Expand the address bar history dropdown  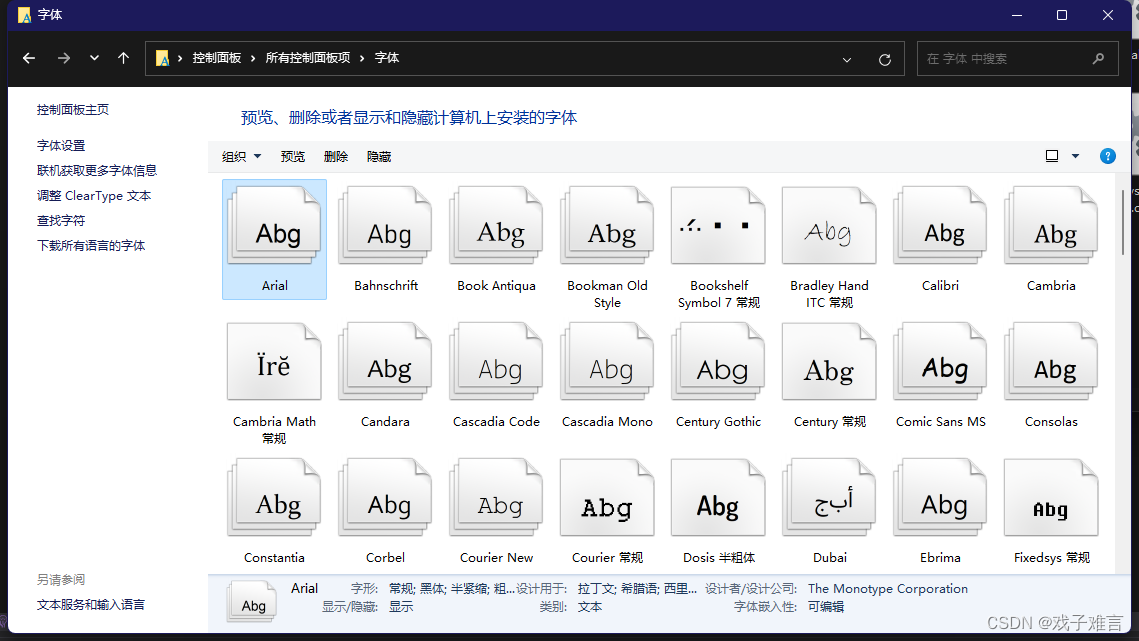pyautogui.click(x=847, y=60)
